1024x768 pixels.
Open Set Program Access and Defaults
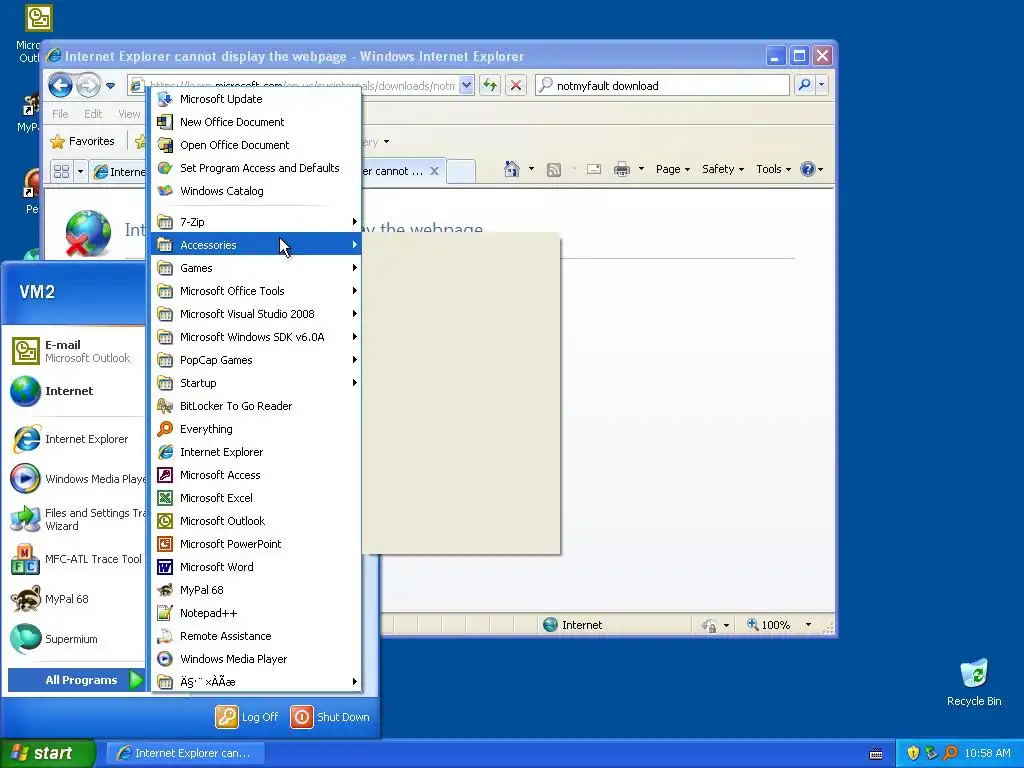(x=256, y=168)
